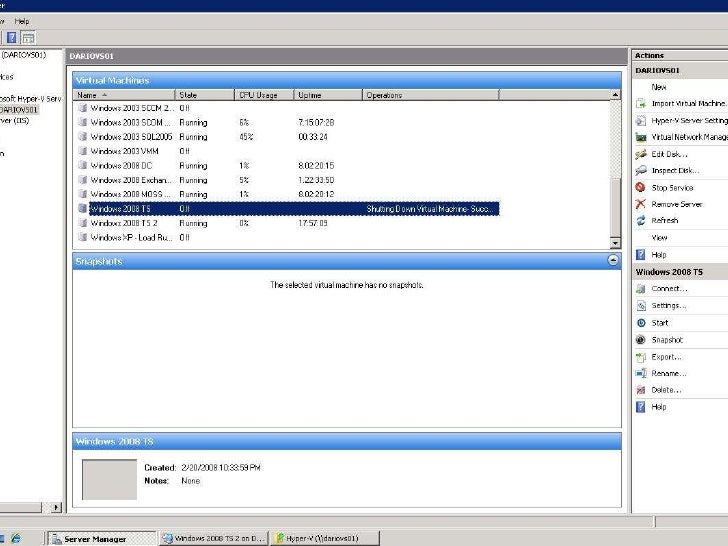This screenshot has height=546, width=728.
Task: Click the red Stop Service icon
Action: pyautogui.click(x=641, y=188)
